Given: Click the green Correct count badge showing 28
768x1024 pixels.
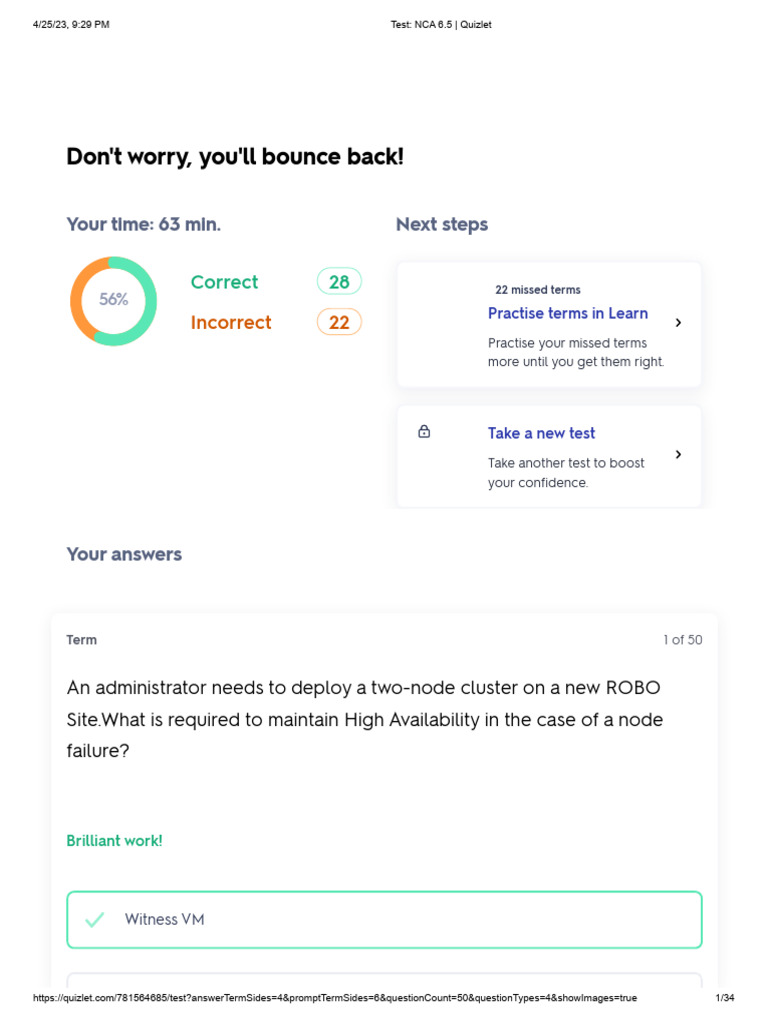Looking at the screenshot, I should coord(339,282).
